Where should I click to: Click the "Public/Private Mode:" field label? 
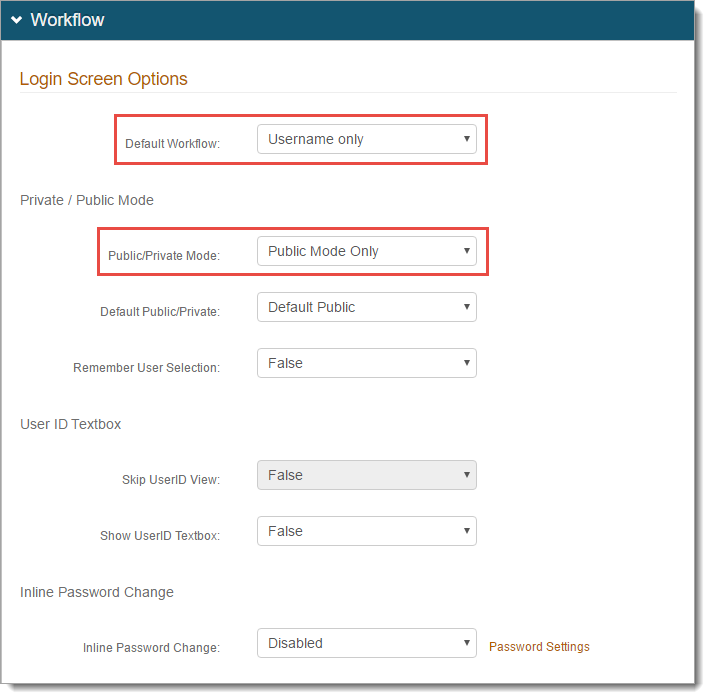[x=164, y=256]
